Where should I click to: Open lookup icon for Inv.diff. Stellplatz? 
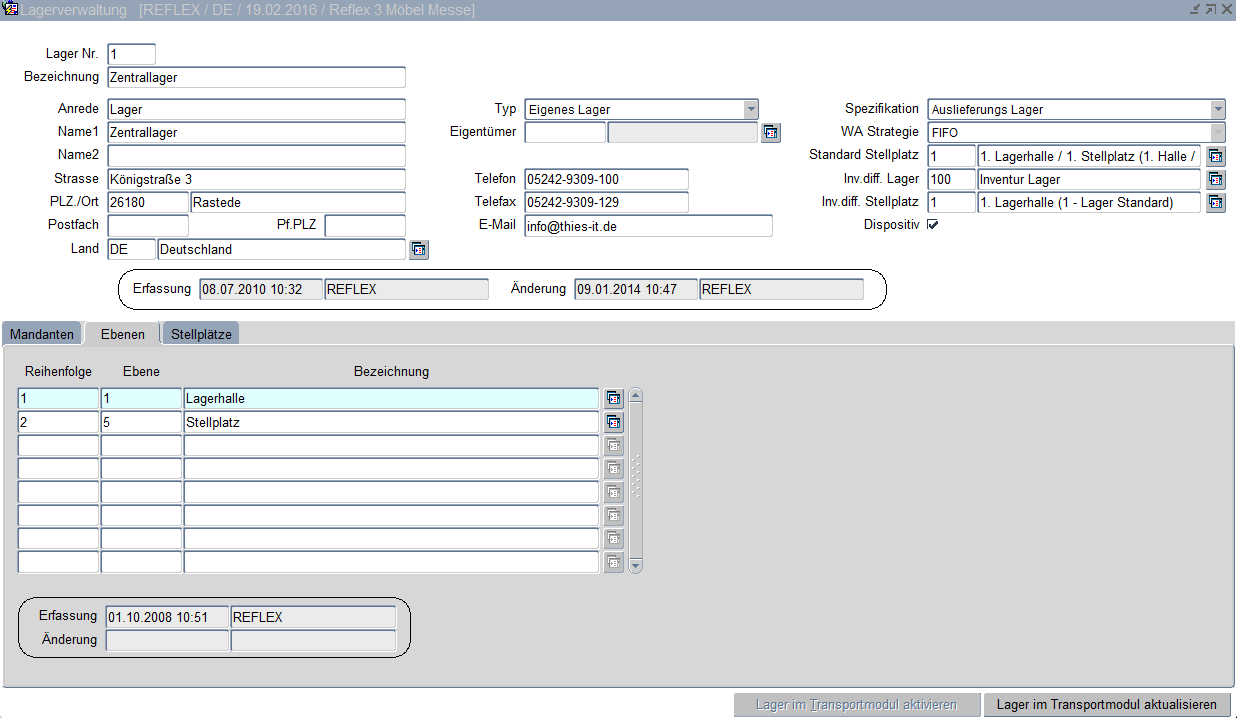pos(1215,203)
